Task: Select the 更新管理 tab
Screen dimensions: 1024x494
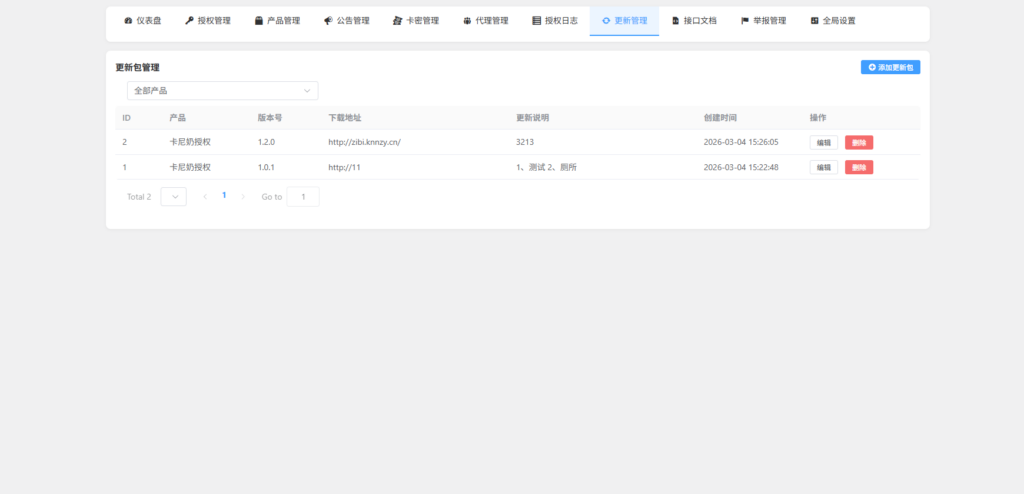Action: pos(624,21)
